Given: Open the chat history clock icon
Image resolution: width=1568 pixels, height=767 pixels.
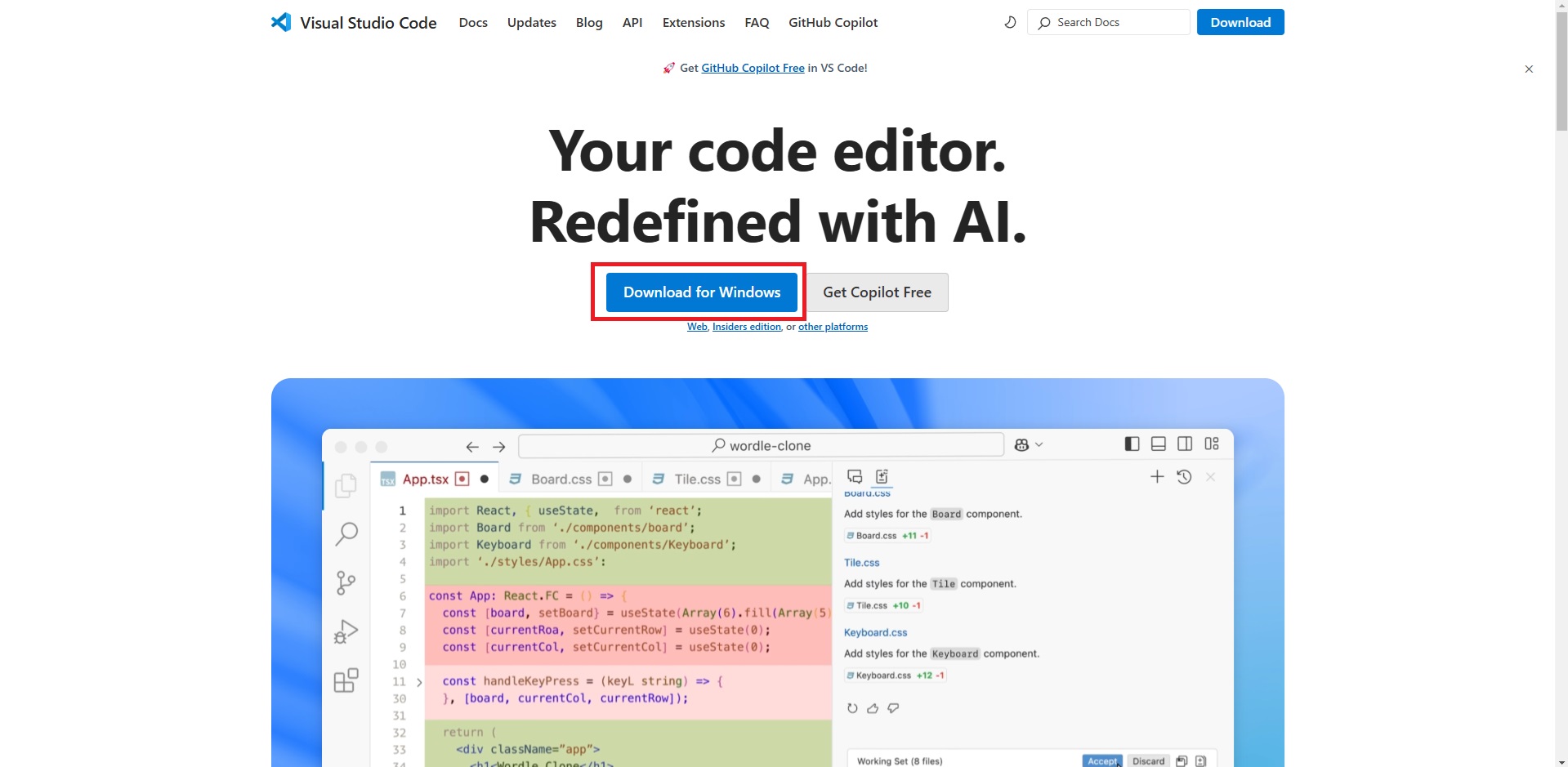Looking at the screenshot, I should (x=1184, y=476).
